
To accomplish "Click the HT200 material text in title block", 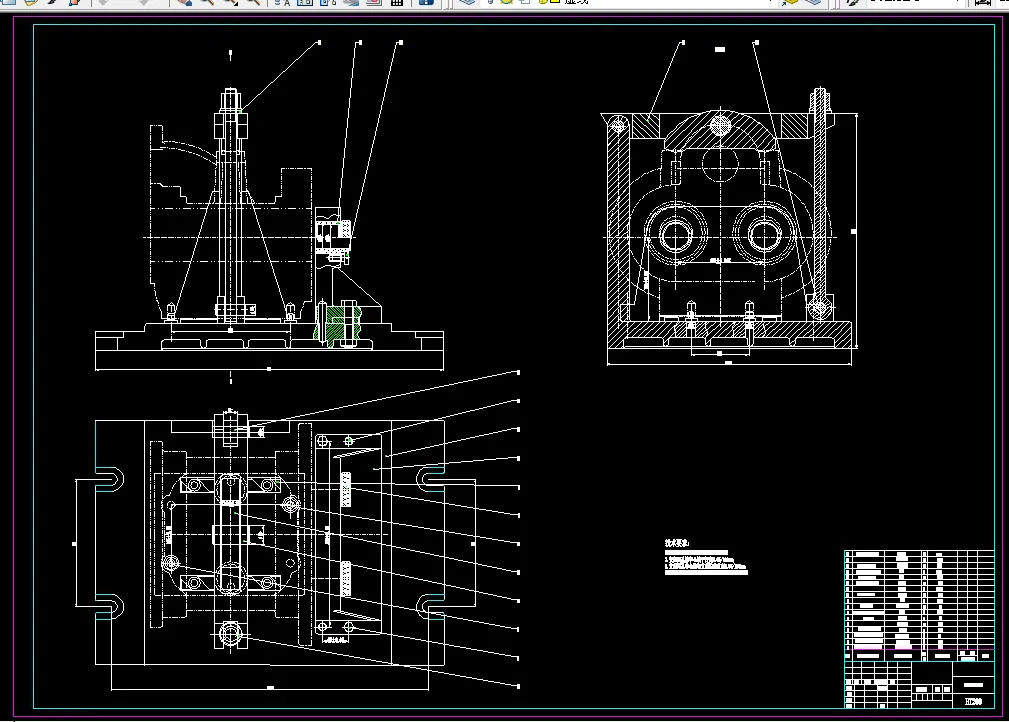I will 974,701.
